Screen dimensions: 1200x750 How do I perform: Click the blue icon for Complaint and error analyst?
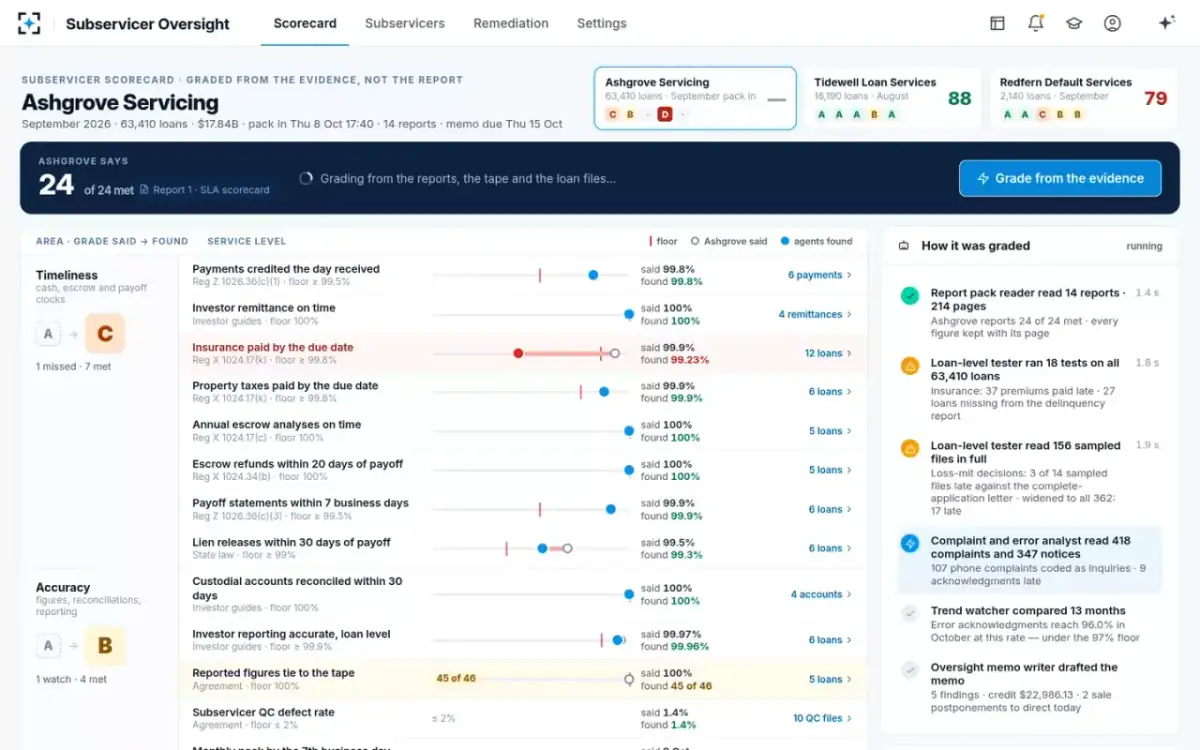(910, 543)
